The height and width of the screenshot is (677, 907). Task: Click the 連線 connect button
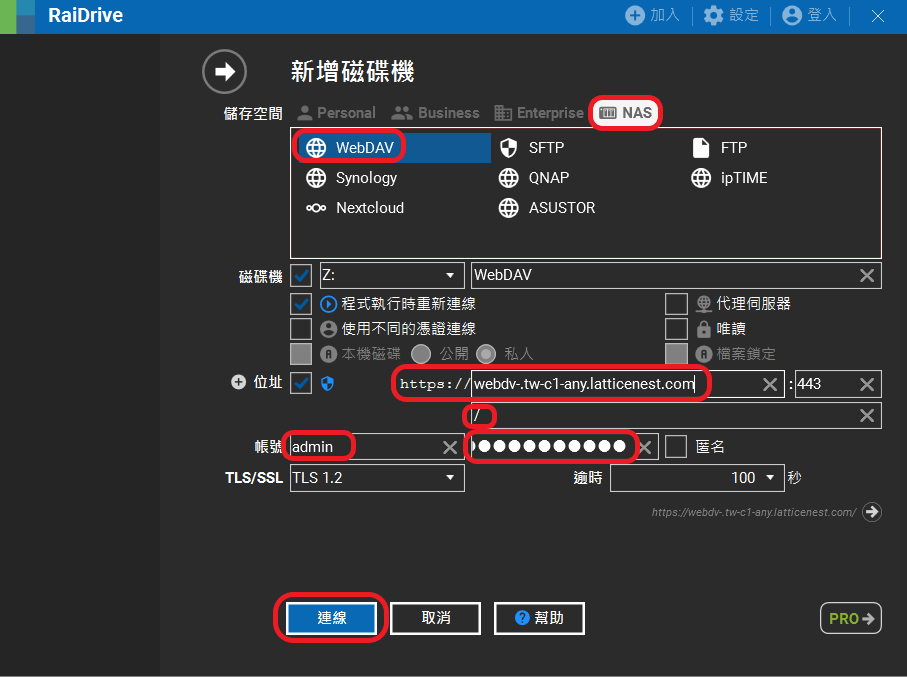point(331,618)
